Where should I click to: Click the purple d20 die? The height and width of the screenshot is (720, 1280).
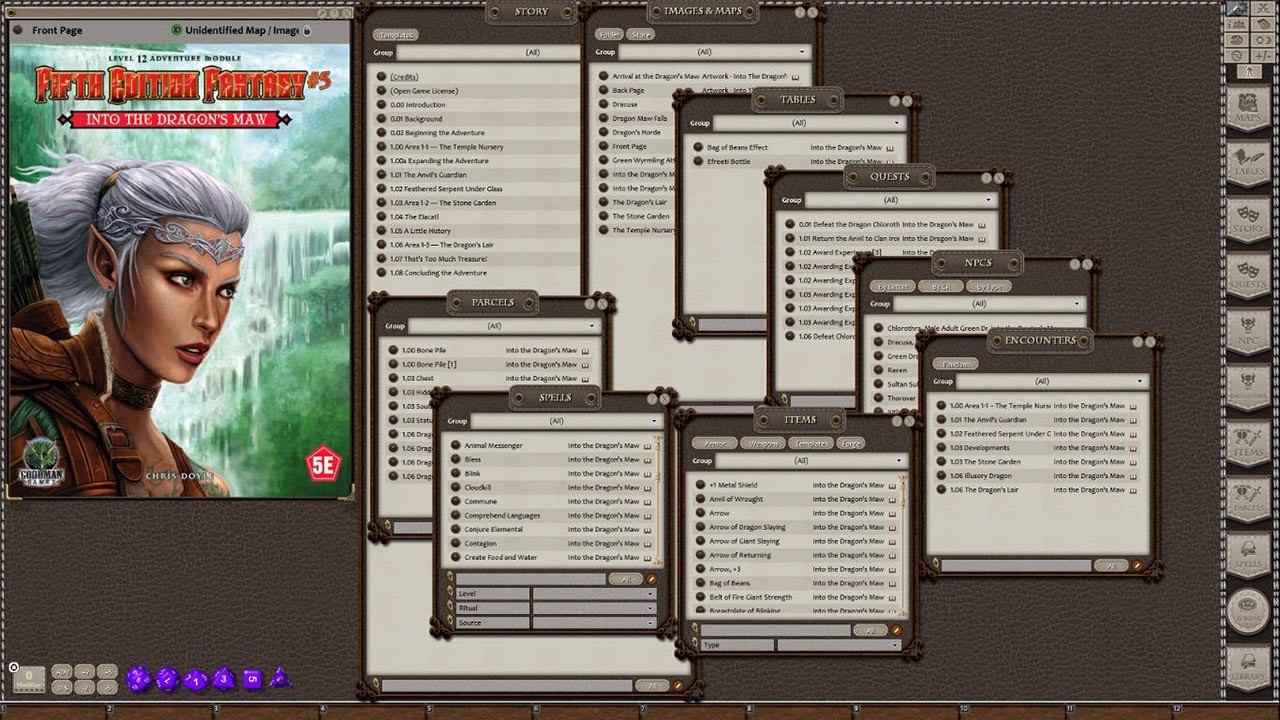[139, 681]
